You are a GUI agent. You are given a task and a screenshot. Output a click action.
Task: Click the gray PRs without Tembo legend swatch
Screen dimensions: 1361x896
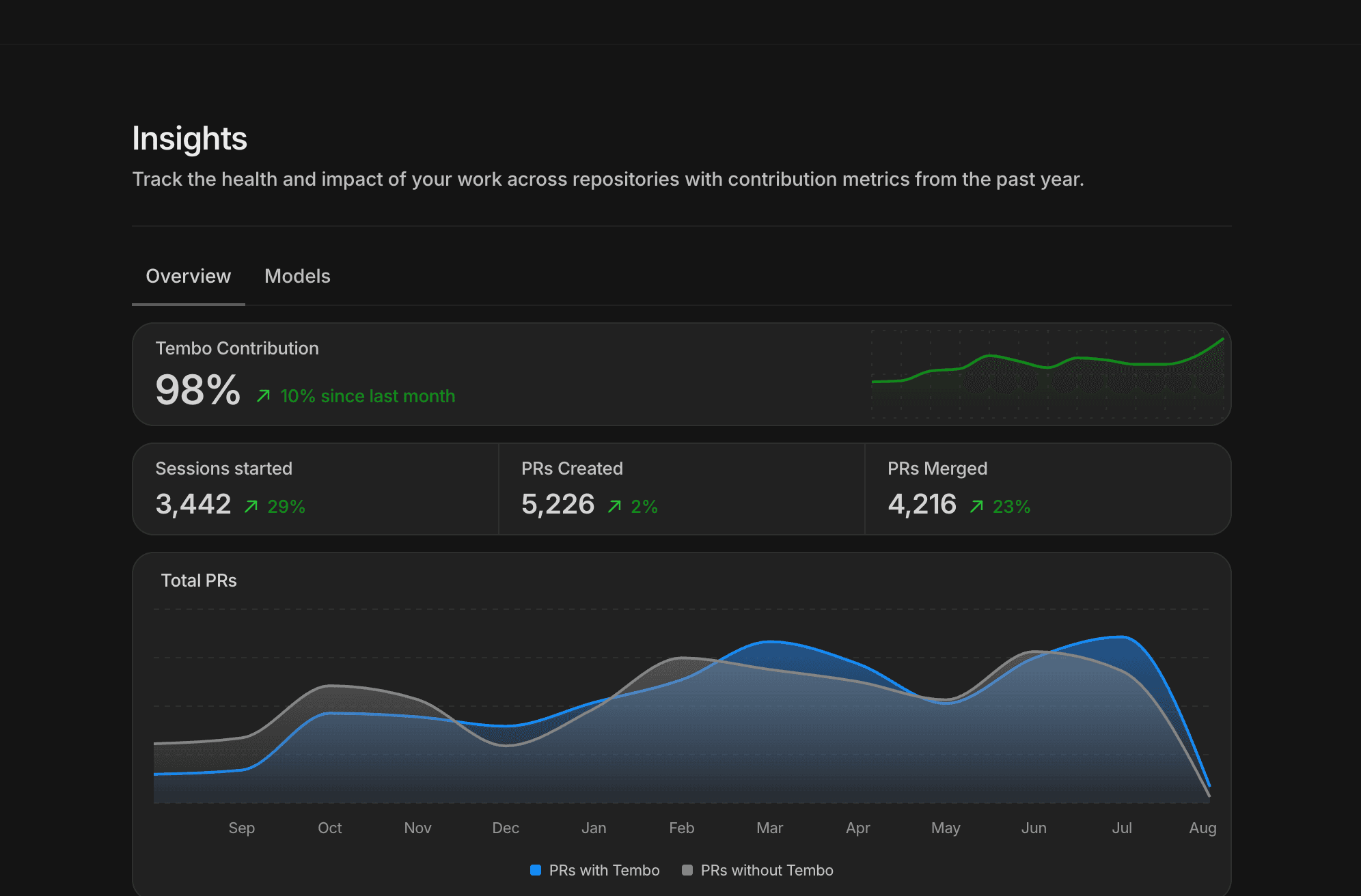[687, 870]
